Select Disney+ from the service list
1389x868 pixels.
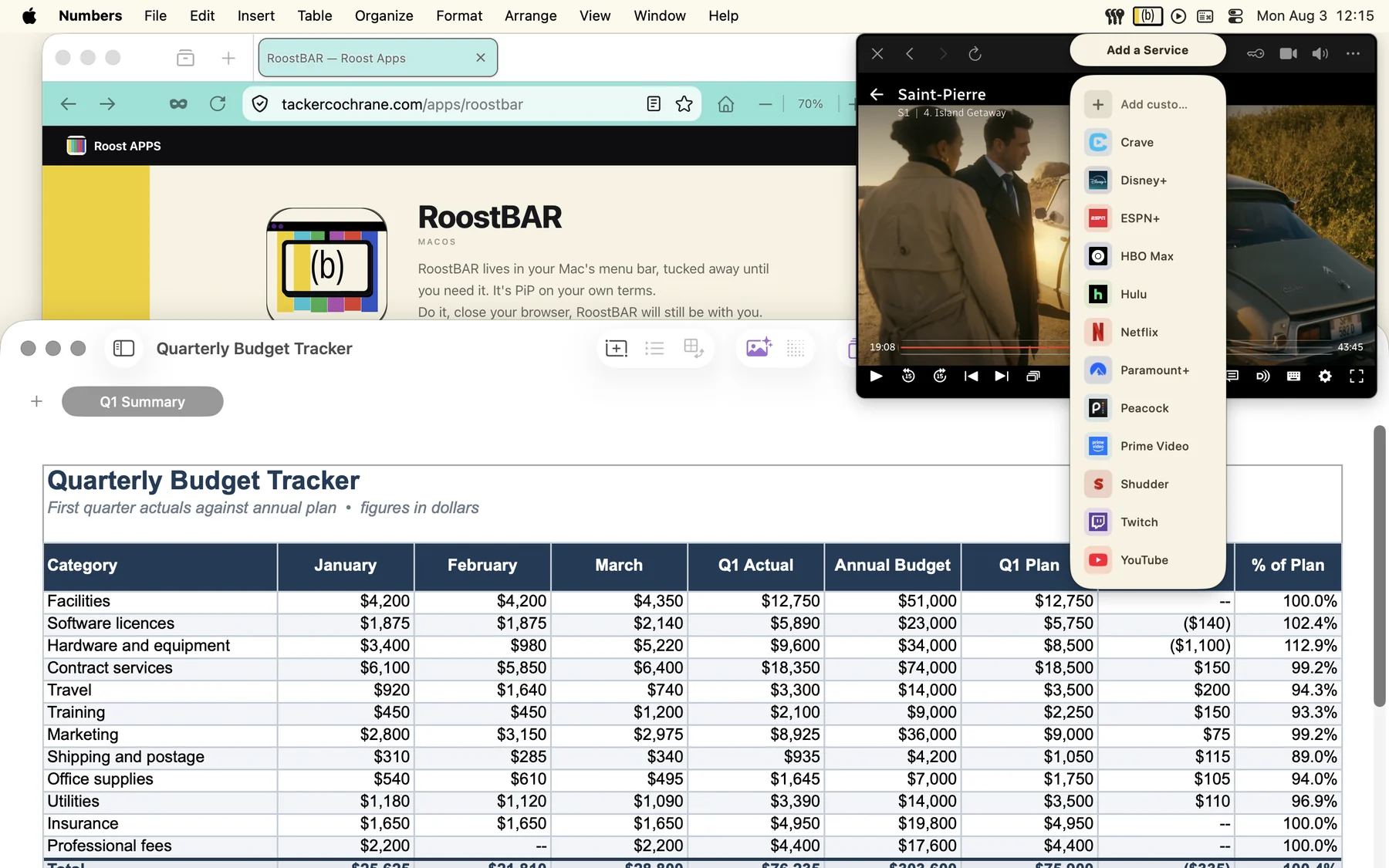pos(1147,180)
